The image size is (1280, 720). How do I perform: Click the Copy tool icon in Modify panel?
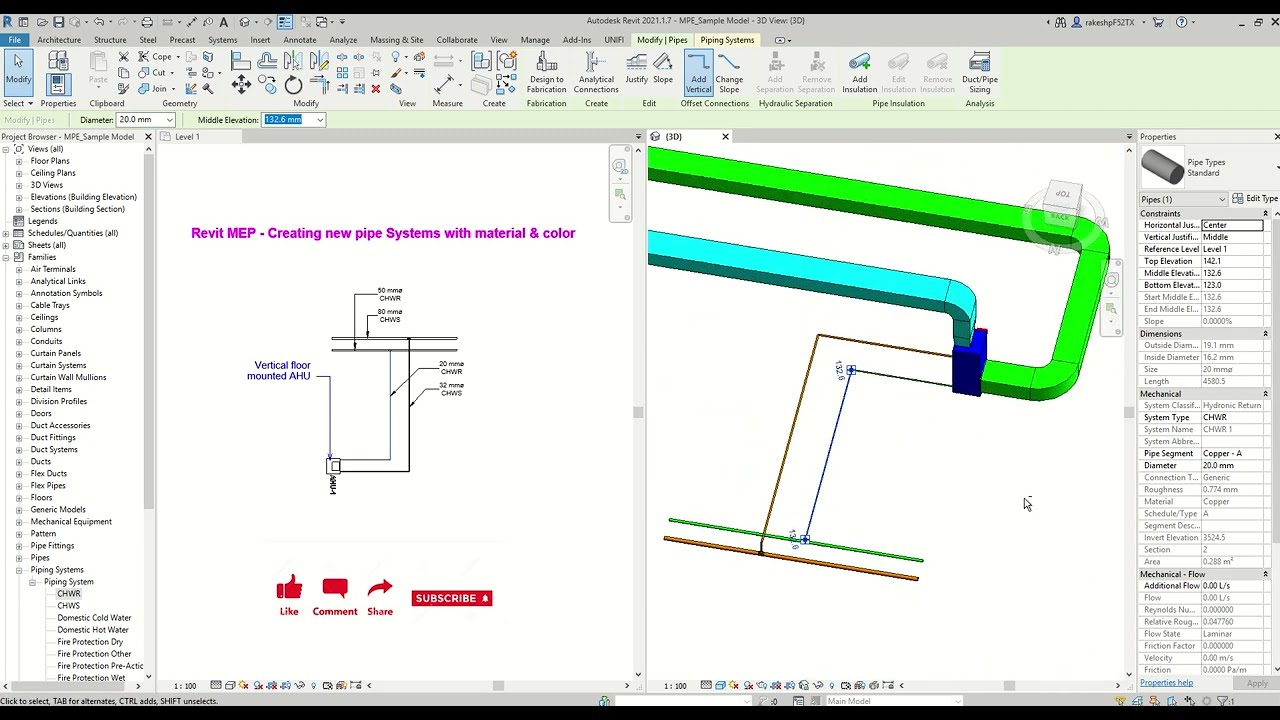click(x=269, y=85)
